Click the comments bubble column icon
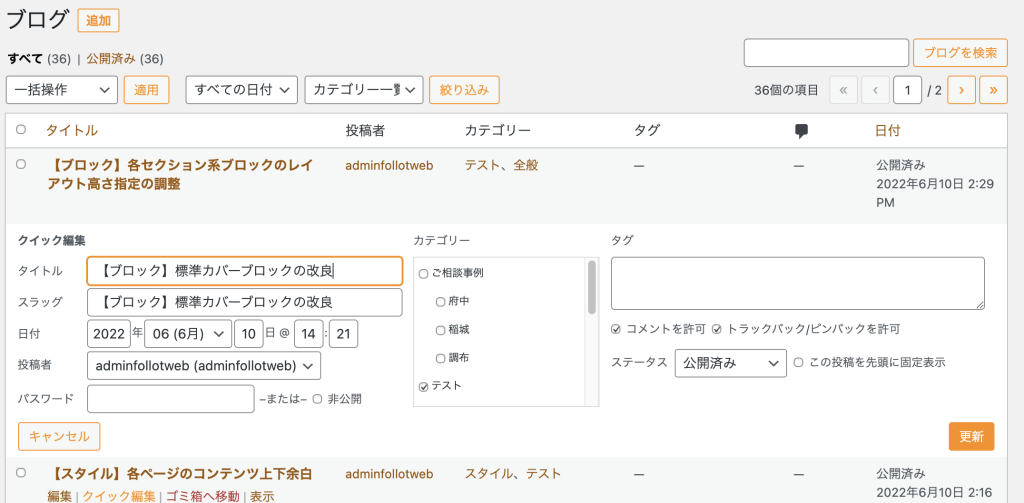Image resolution: width=1024 pixels, height=503 pixels. pyautogui.click(x=801, y=131)
